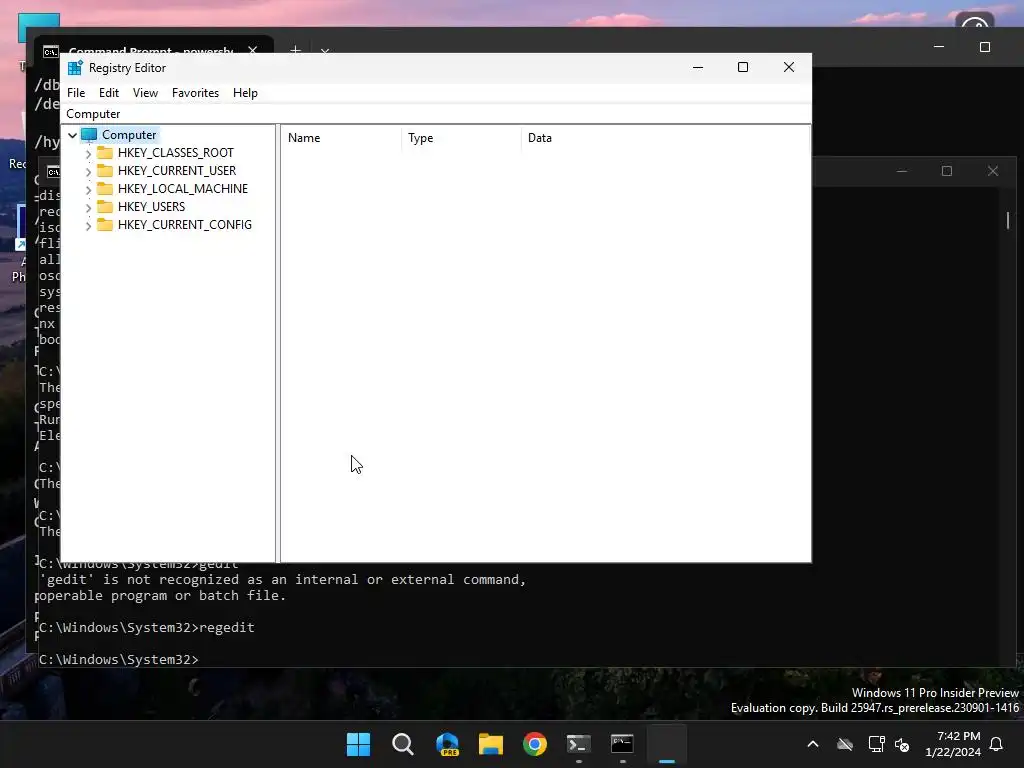Close the Registry Editor window

pos(789,67)
